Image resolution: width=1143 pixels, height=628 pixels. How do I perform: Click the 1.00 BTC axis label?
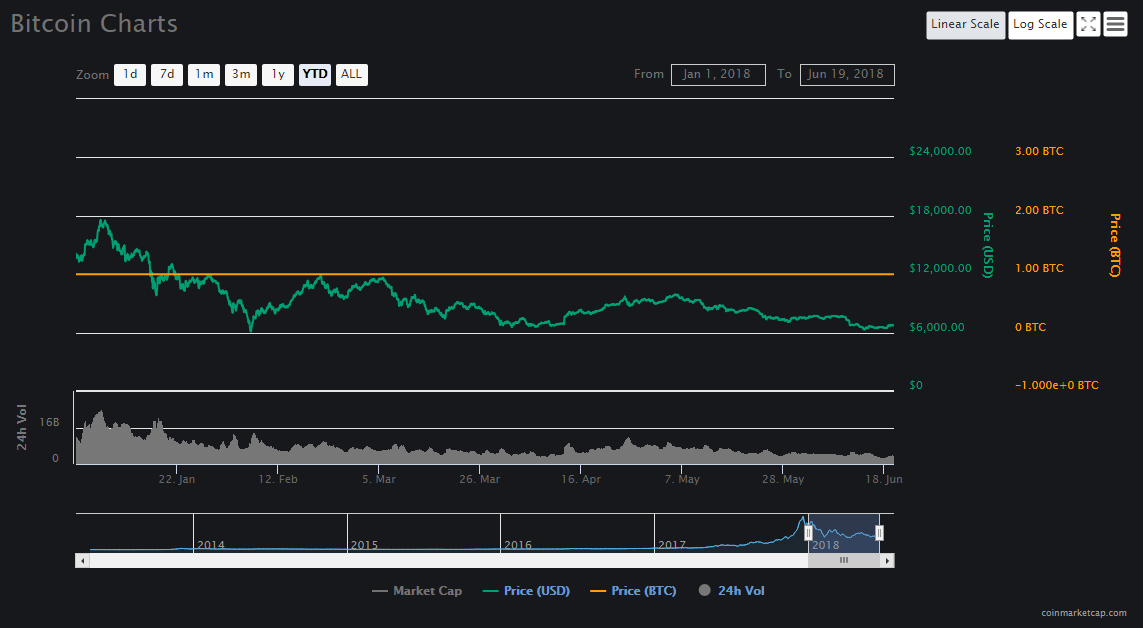1039,268
